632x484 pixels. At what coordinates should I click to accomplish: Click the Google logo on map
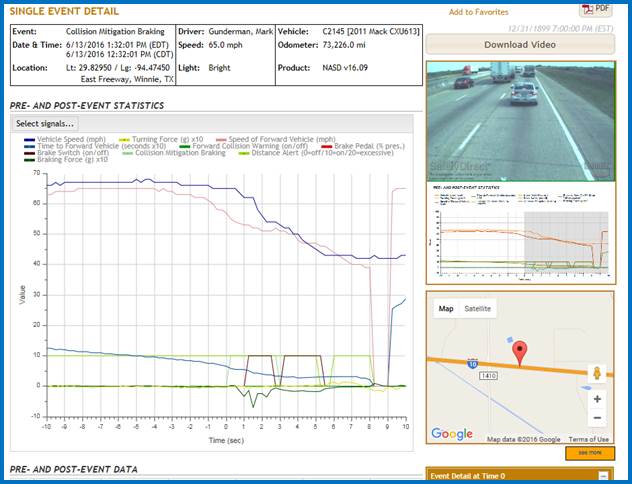[x=451, y=433]
